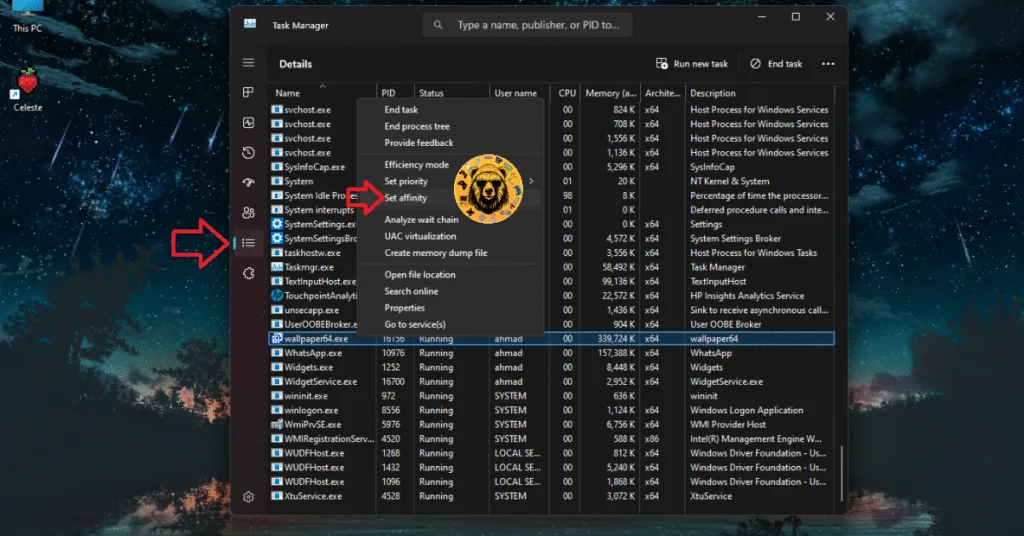This screenshot has height=536, width=1024.
Task: Click the SystemSettings.exe gear process icon
Action: coord(277,224)
